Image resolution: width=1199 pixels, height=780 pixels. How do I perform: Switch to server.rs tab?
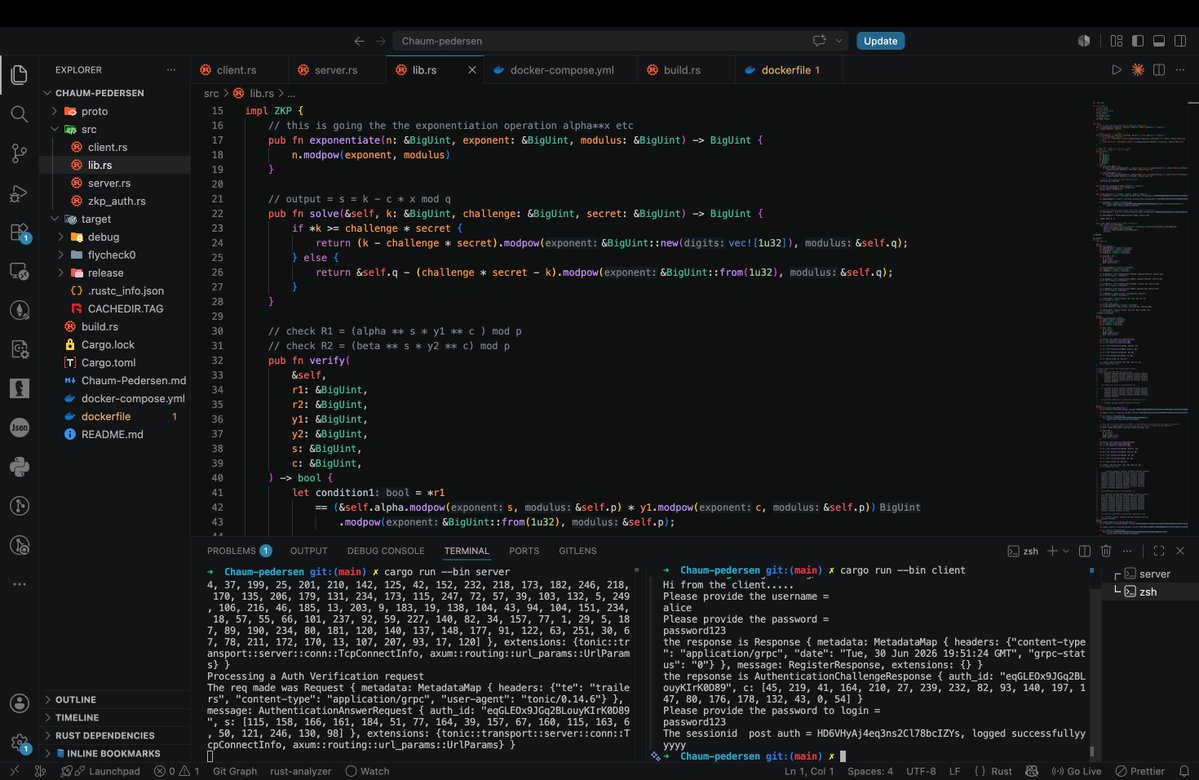point(336,70)
